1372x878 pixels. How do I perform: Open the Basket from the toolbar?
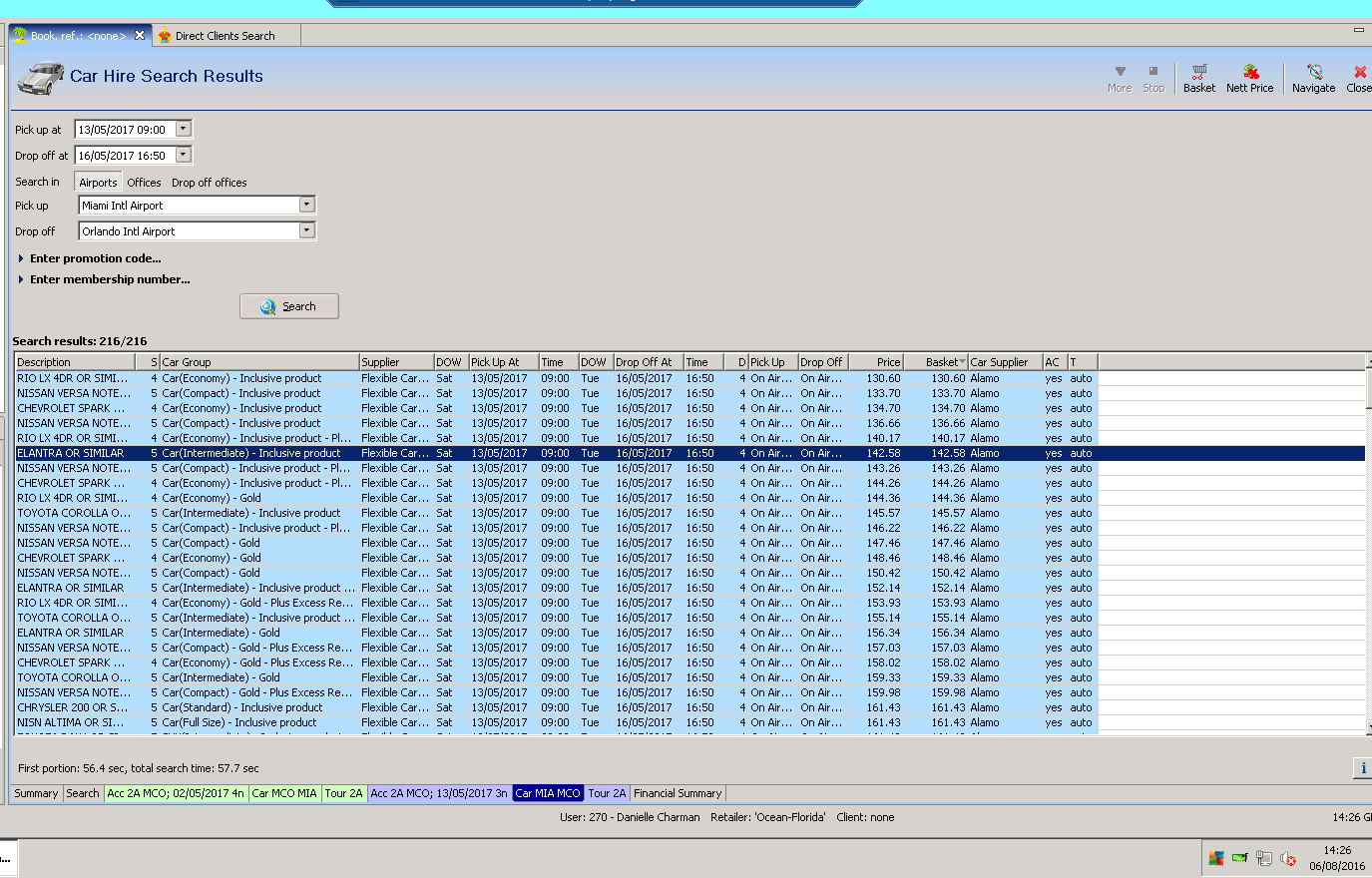coord(1198,77)
